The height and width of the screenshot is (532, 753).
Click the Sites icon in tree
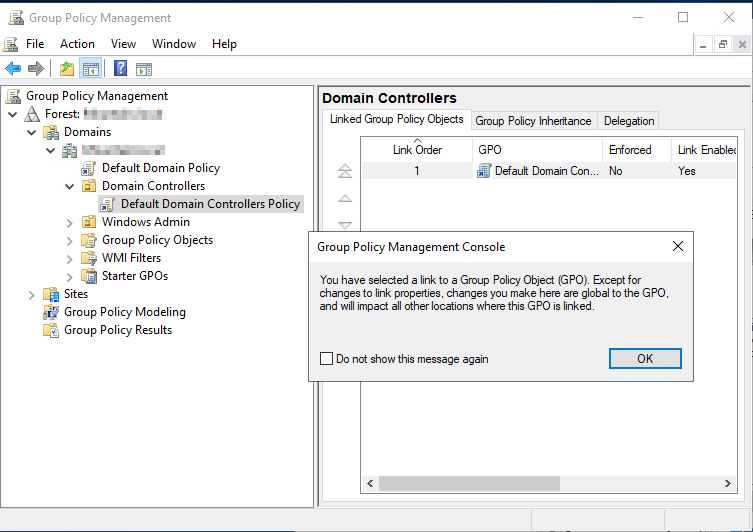[x=51, y=294]
